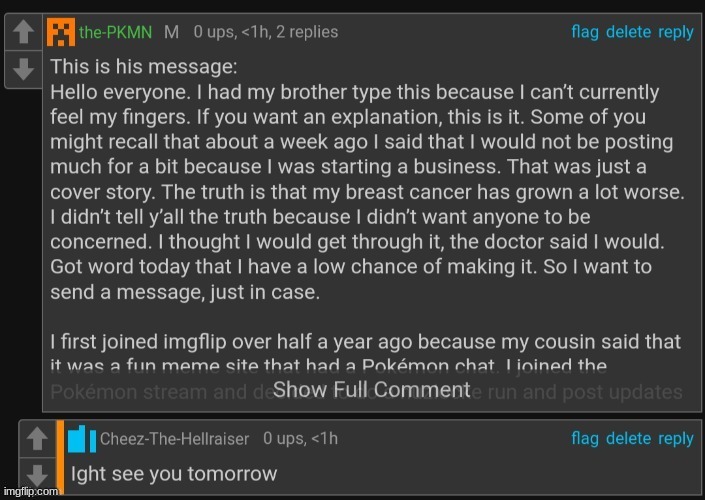Expand with Show Full Comment
705x500 pixels.
tap(371, 389)
